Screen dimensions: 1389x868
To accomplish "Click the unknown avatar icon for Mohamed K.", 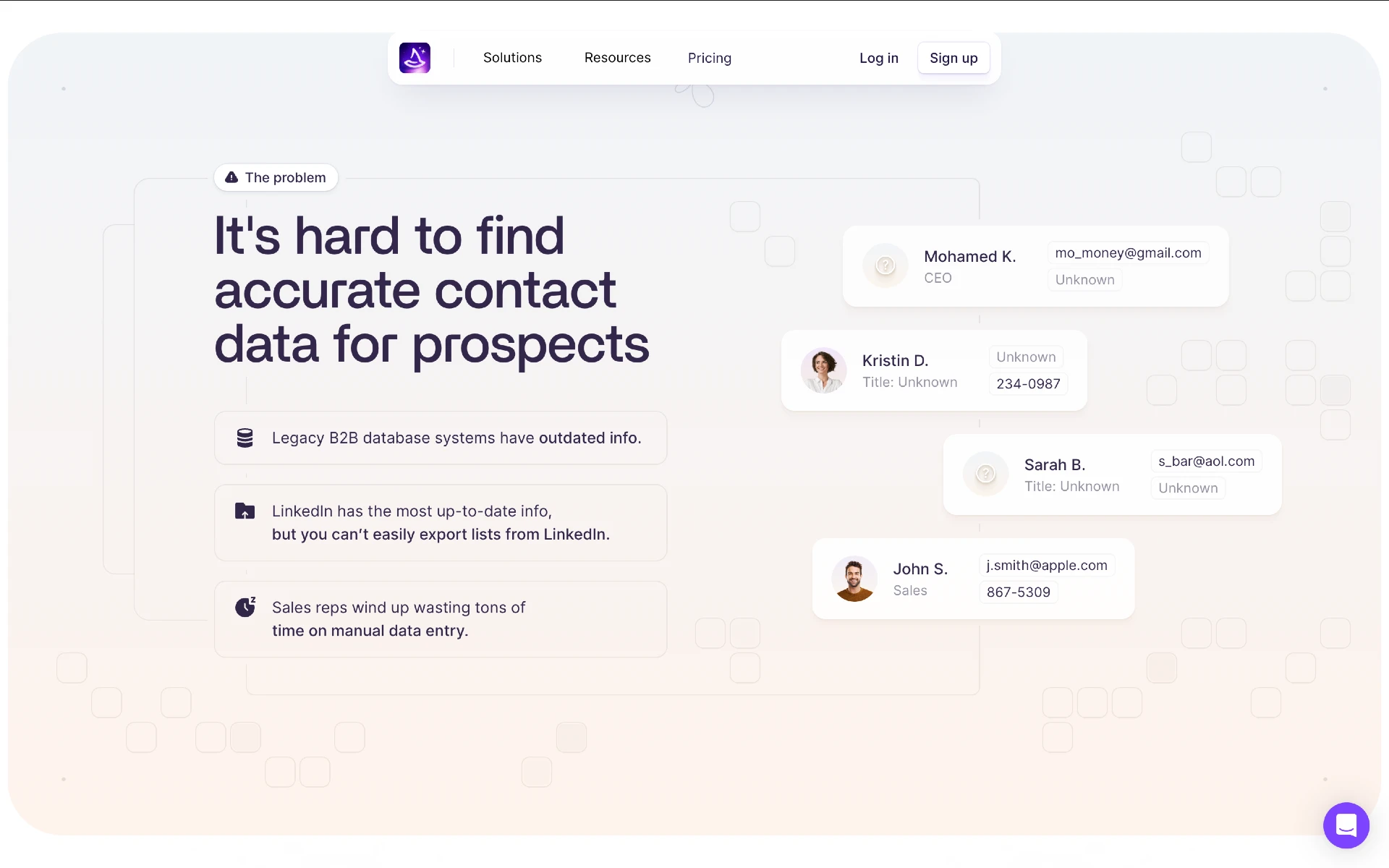I will pos(883,265).
